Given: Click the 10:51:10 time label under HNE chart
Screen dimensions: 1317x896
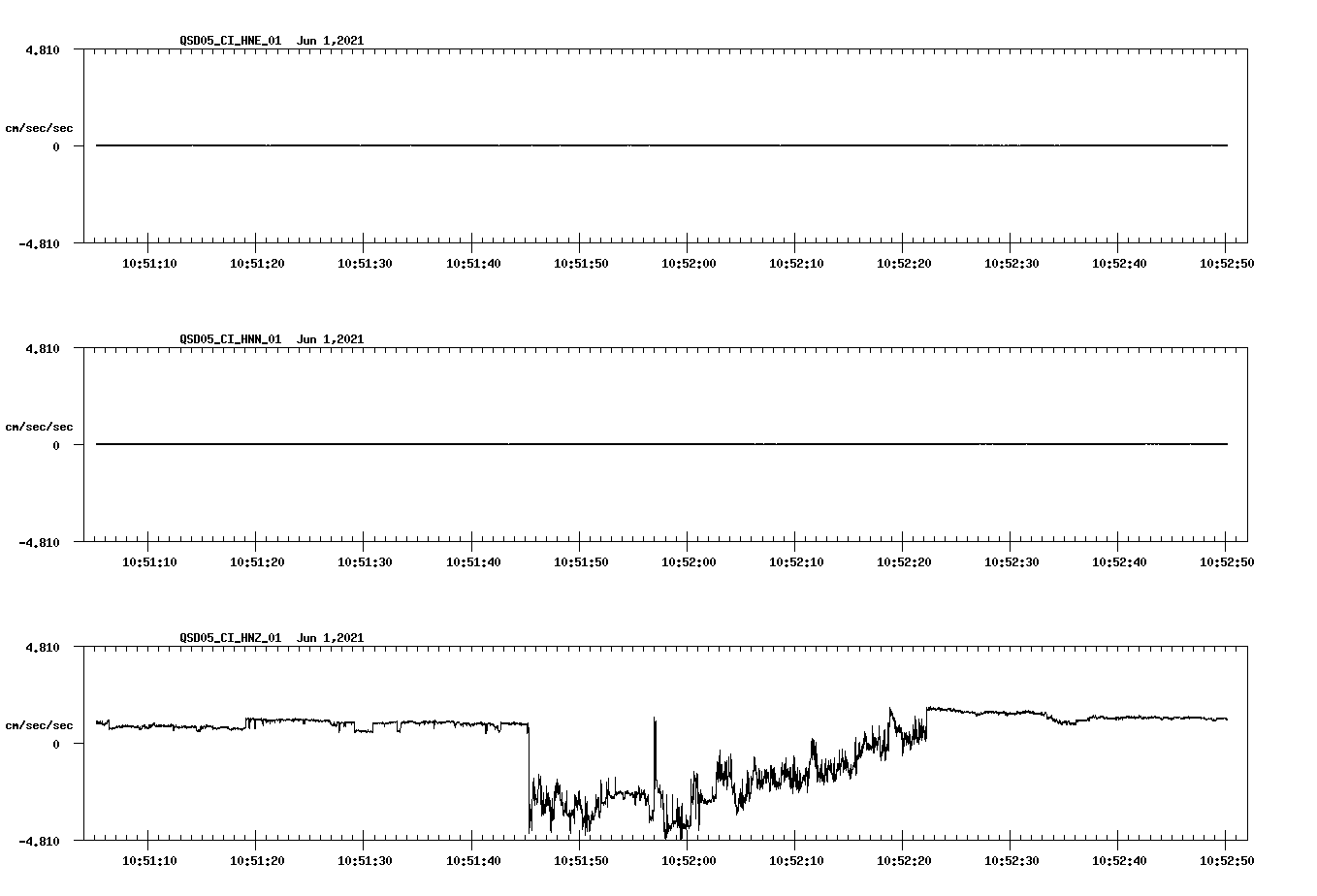Looking at the screenshot, I should [149, 264].
